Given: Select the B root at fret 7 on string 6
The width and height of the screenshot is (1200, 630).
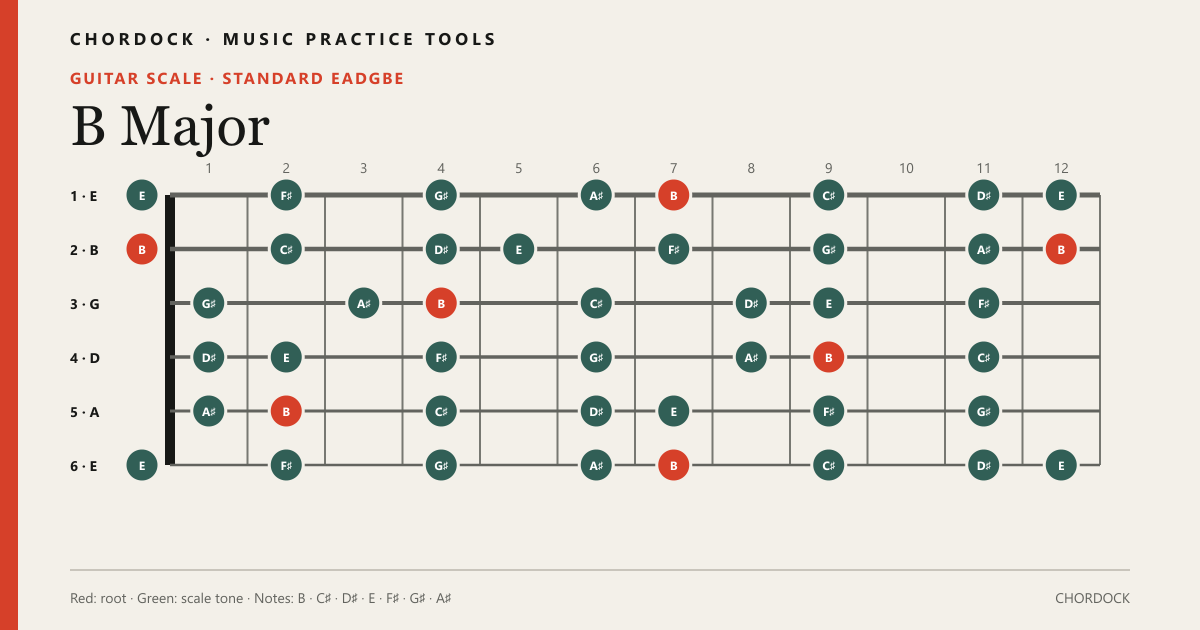Looking at the screenshot, I should [674, 465].
